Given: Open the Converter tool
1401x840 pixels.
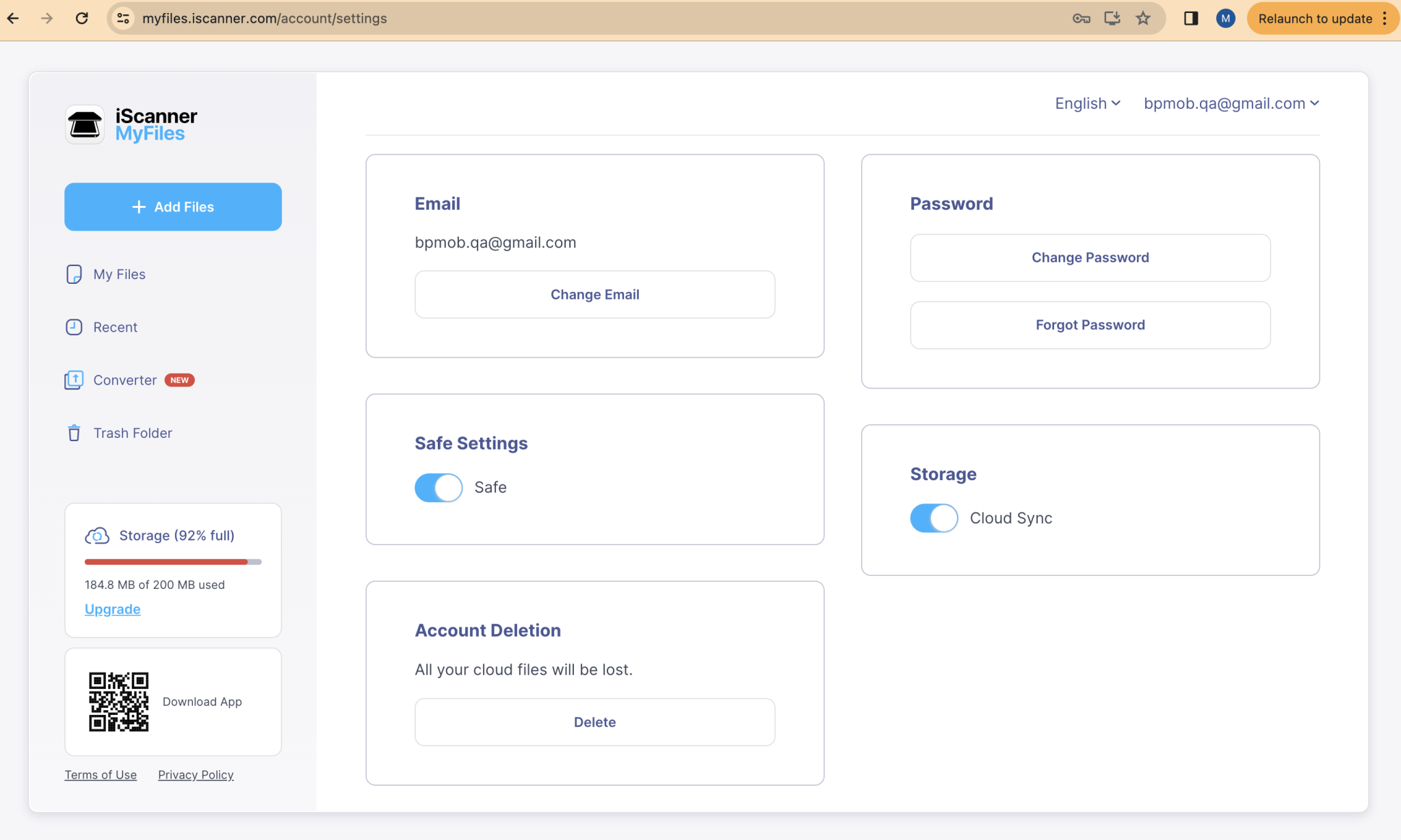Looking at the screenshot, I should [125, 380].
